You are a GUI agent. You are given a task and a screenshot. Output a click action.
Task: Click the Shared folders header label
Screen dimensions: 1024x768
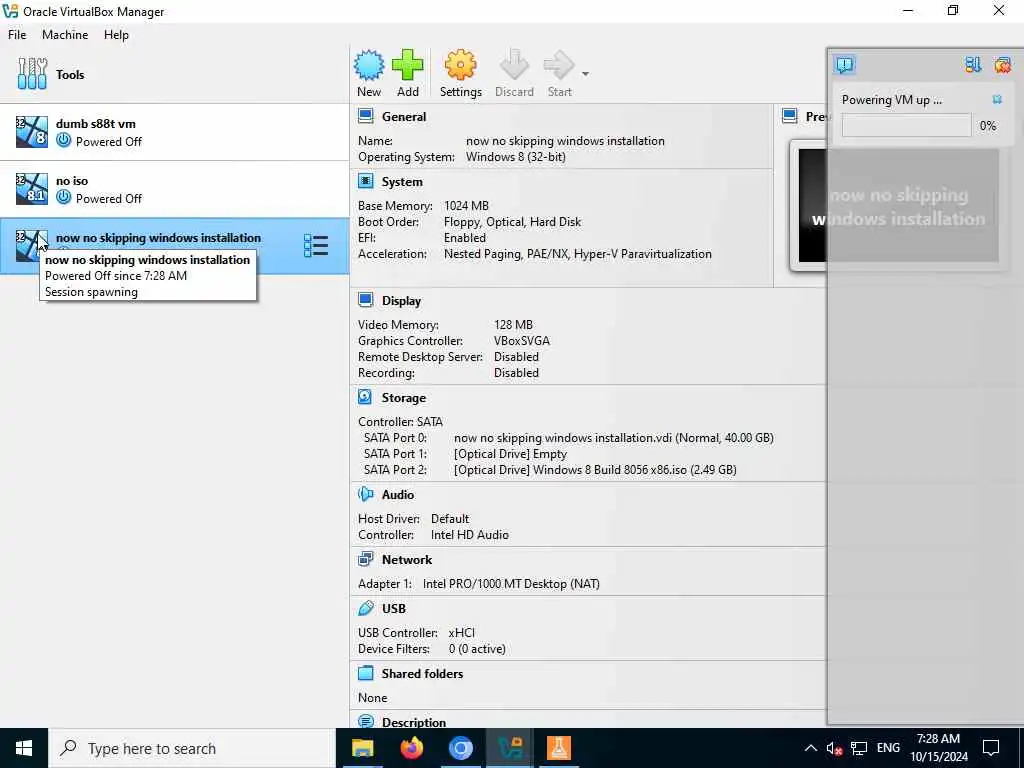(x=422, y=673)
